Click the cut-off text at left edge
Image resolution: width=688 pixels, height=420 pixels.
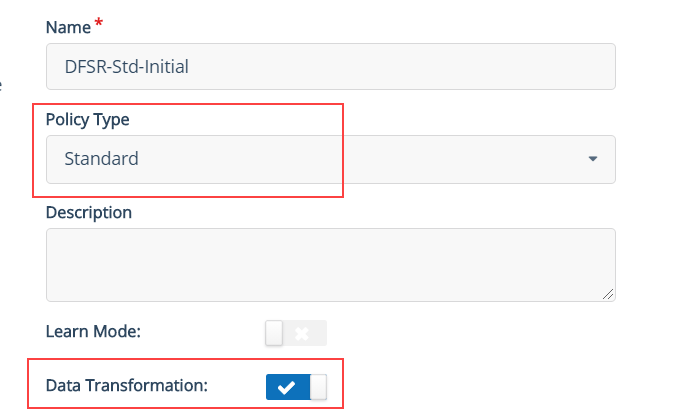(1, 85)
